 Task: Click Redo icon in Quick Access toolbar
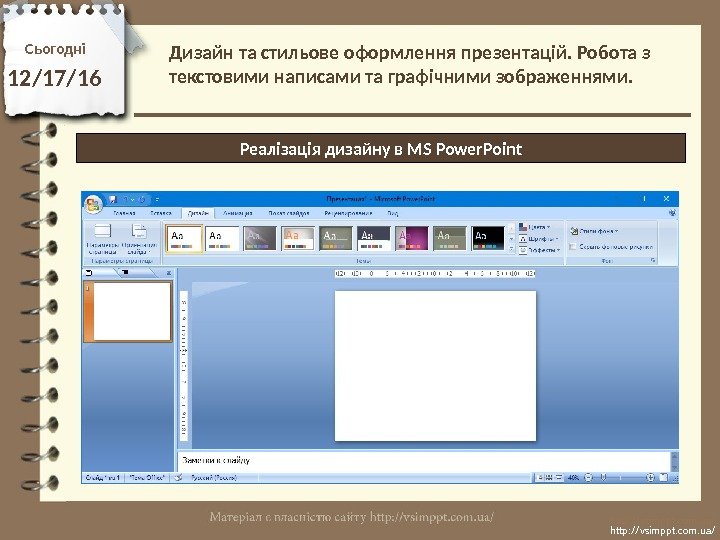[x=142, y=199]
